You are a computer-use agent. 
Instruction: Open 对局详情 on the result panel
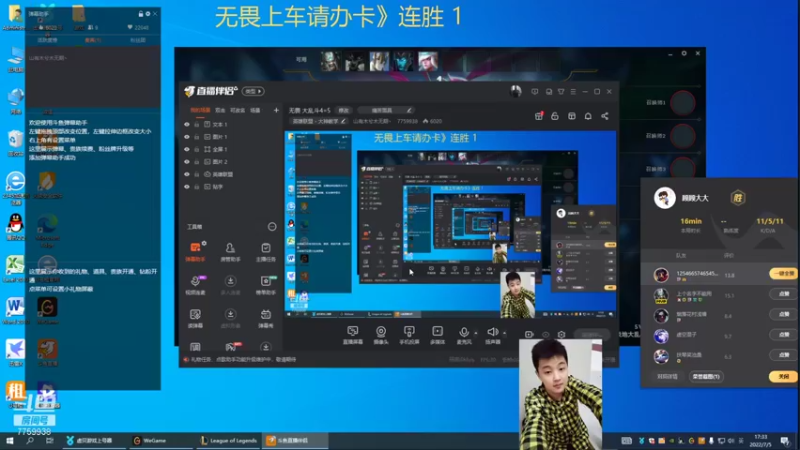click(667, 377)
